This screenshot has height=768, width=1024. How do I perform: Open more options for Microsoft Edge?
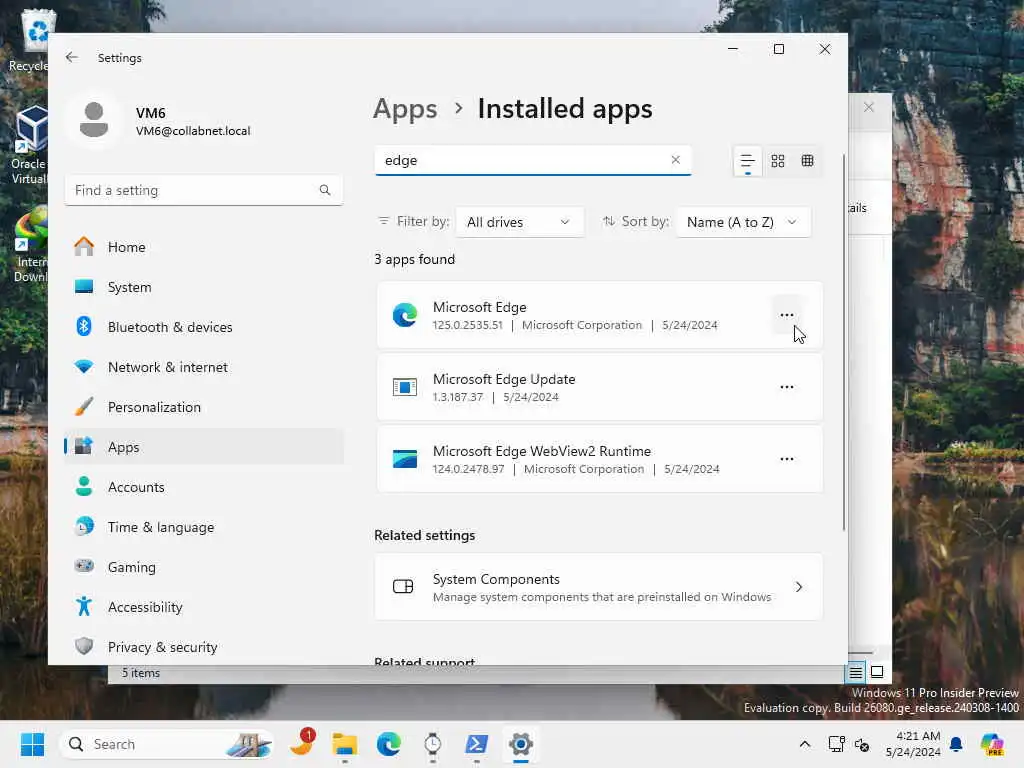coord(786,315)
